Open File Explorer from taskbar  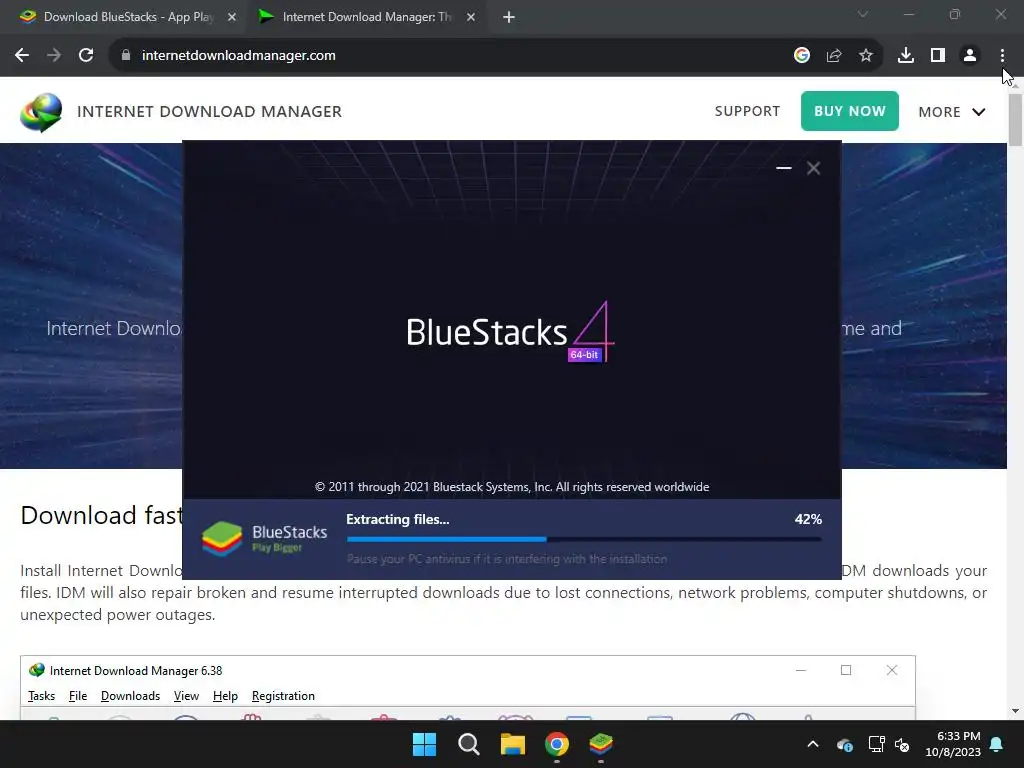[x=513, y=744]
